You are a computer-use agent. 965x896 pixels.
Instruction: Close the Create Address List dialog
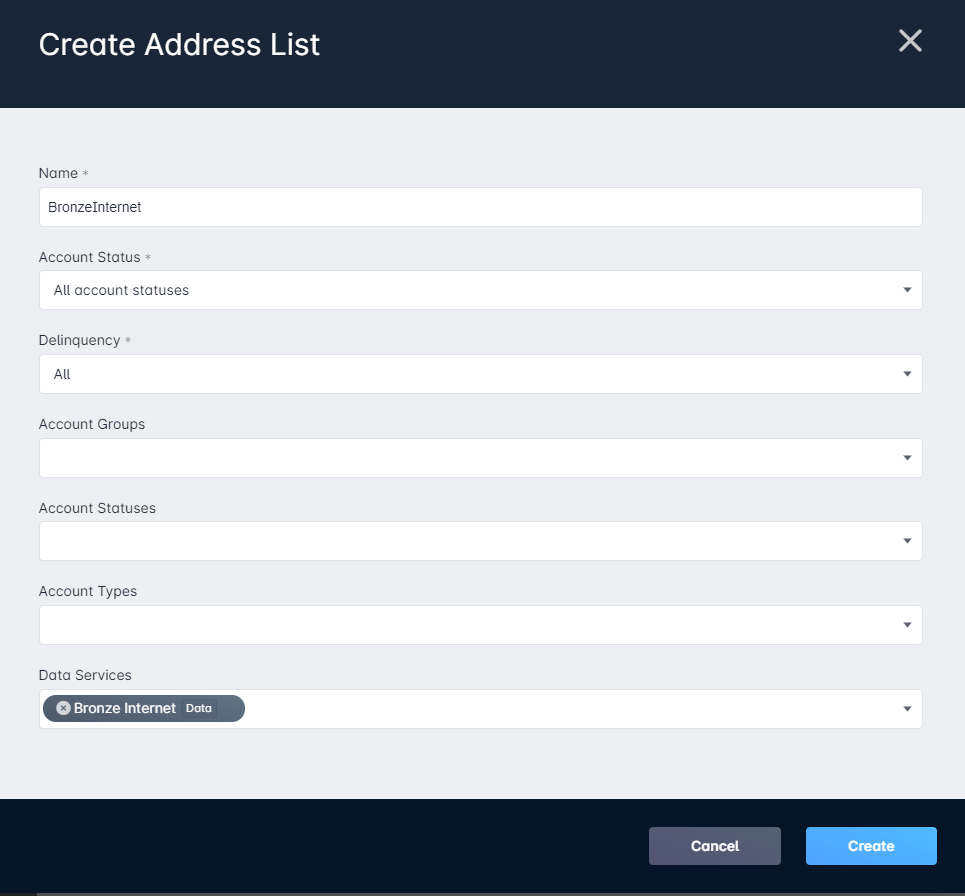click(x=910, y=41)
